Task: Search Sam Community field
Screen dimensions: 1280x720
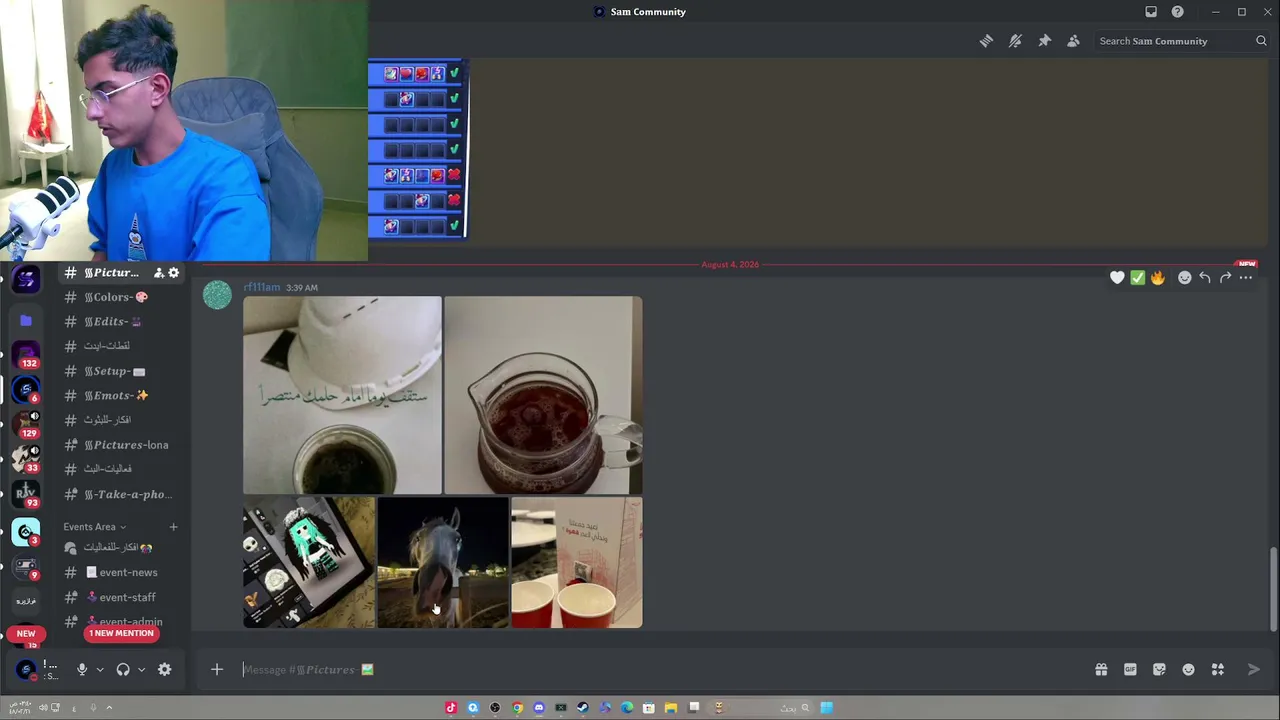Action: click(1182, 41)
